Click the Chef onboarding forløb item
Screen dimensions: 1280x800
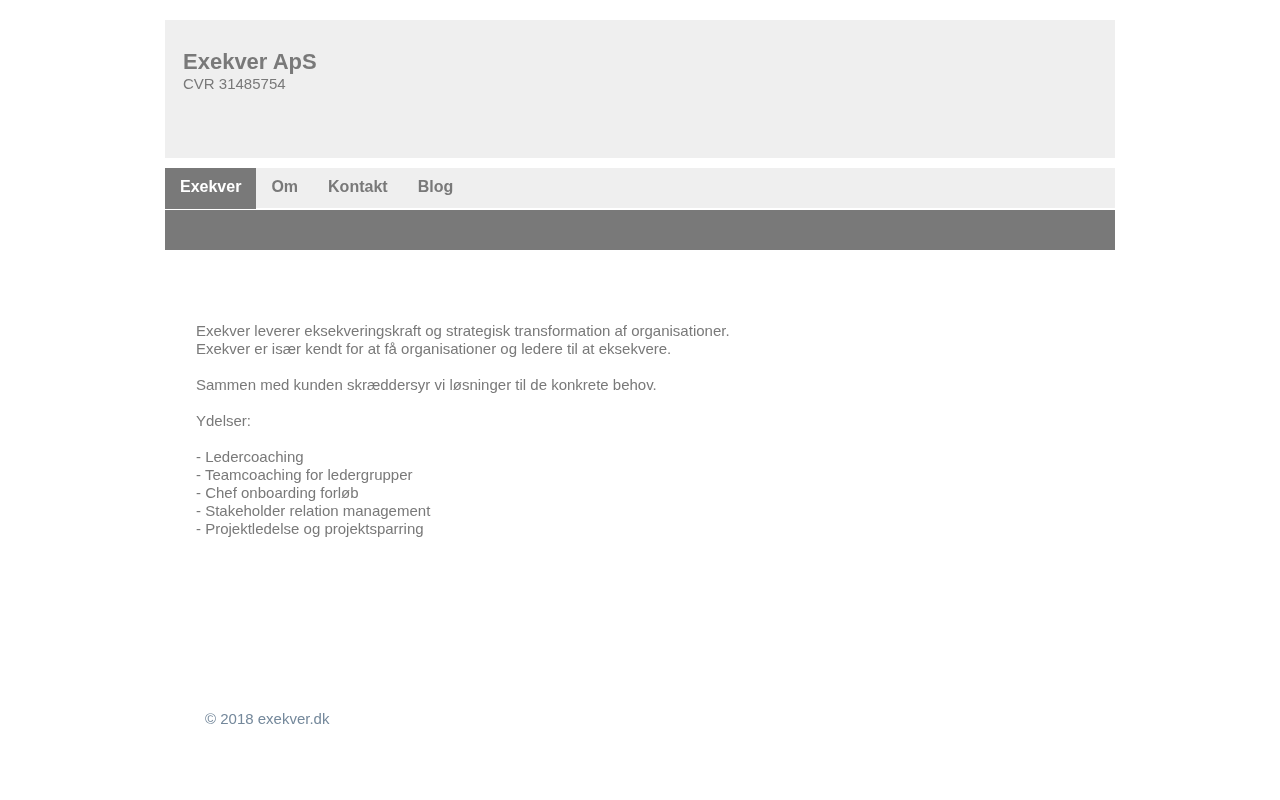pyautogui.click(x=281, y=493)
